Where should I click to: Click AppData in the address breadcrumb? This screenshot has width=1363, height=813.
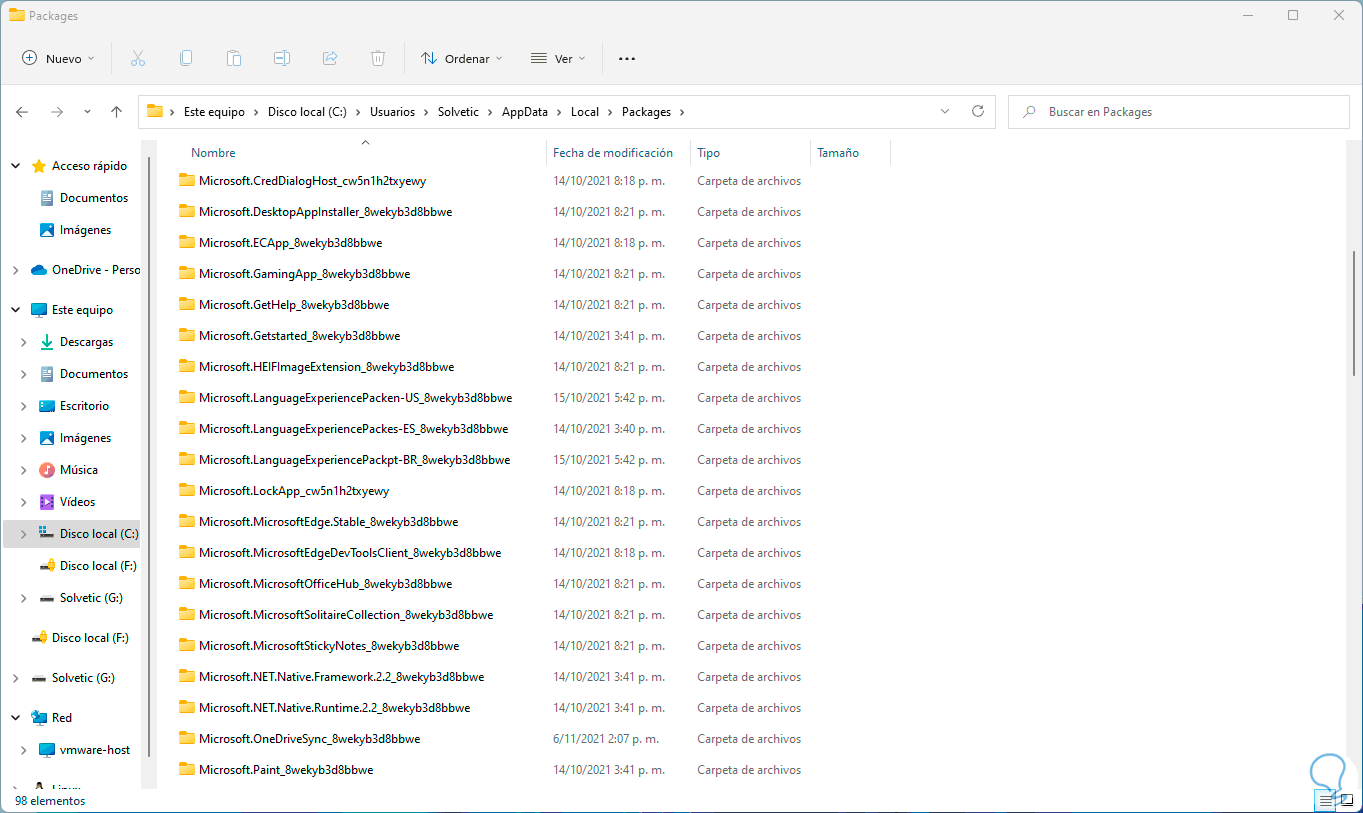525,112
